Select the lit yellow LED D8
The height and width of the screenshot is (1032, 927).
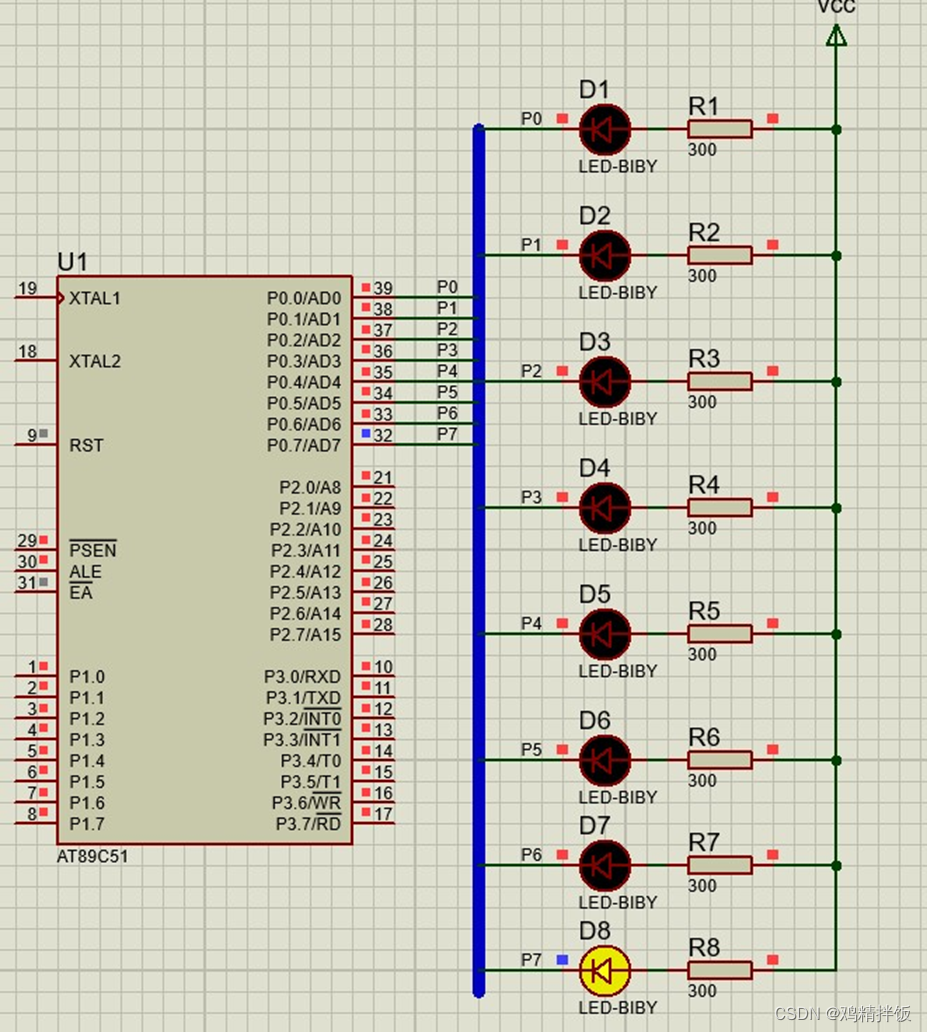604,970
